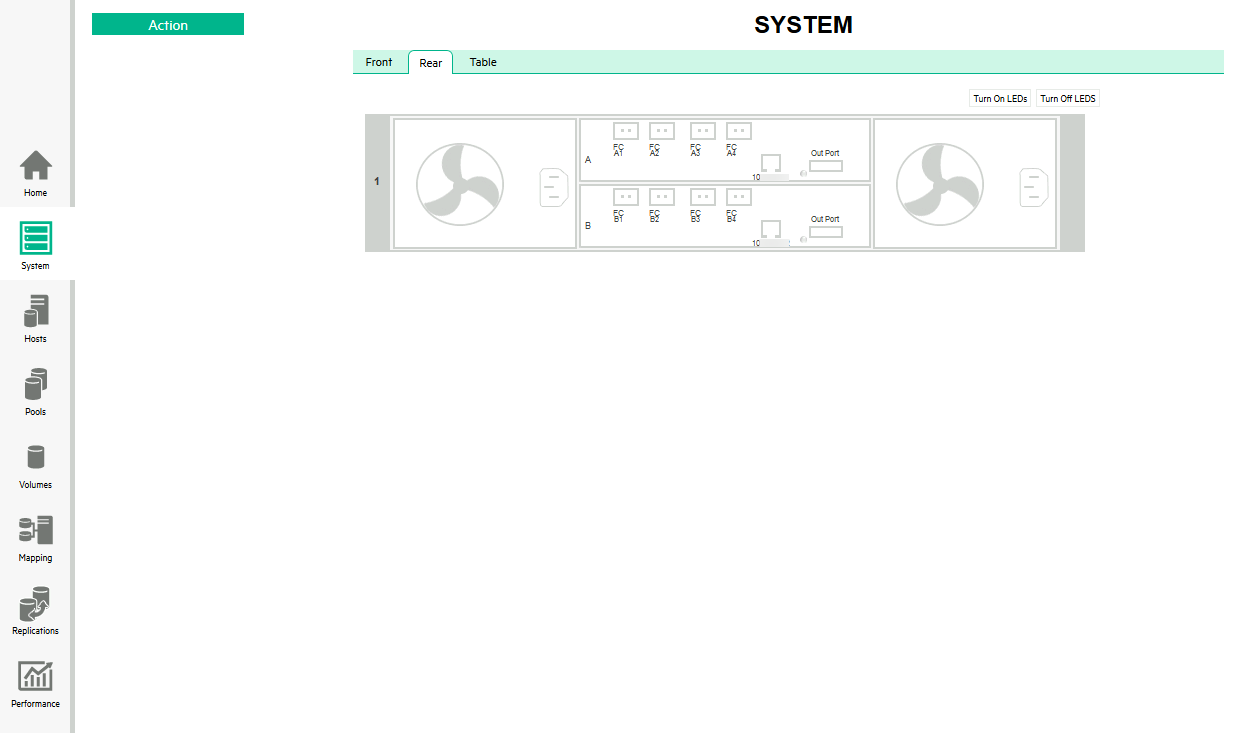Open the Action menu
Viewport: 1233px width, 733px height.
point(168,24)
